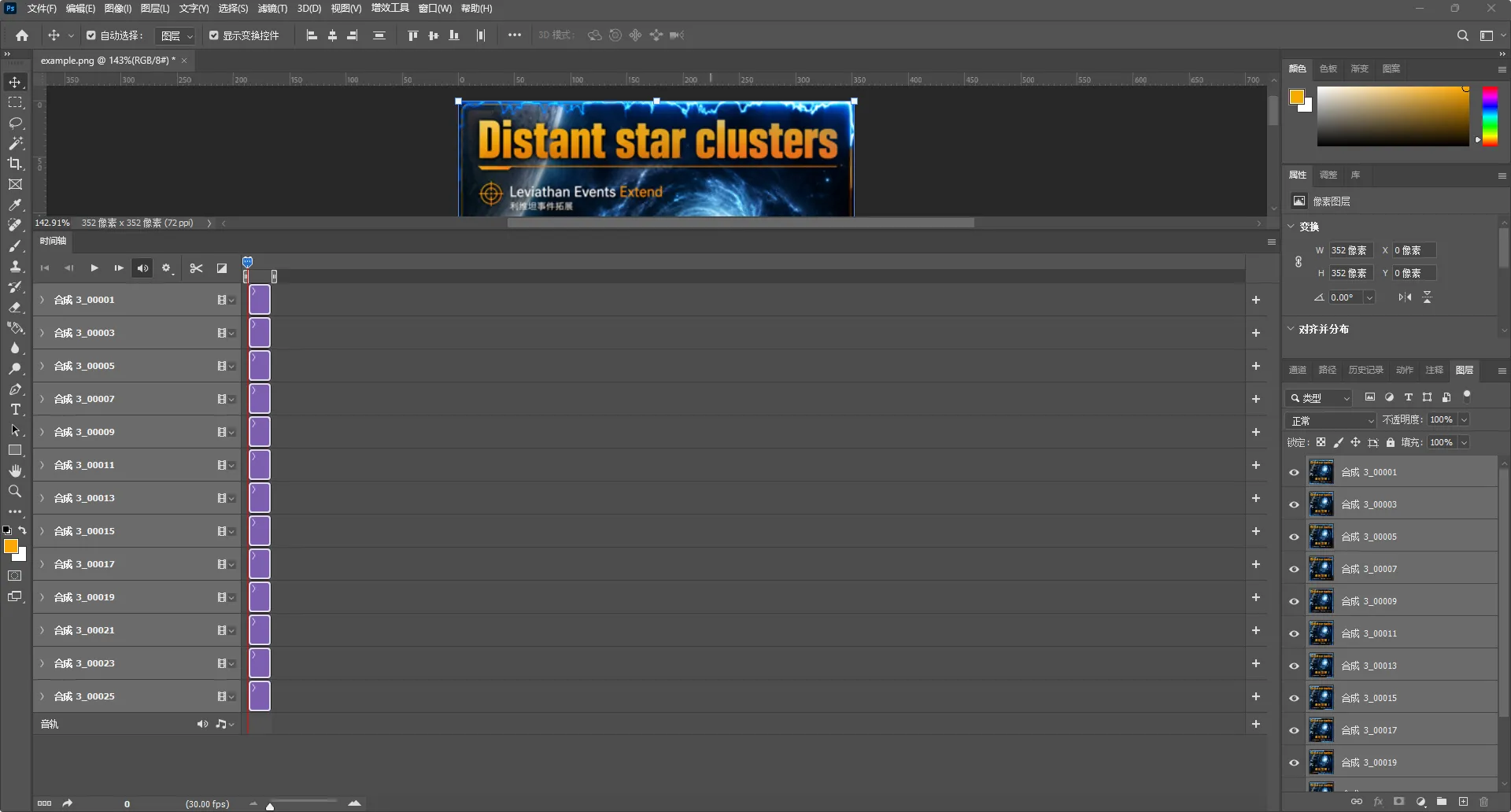Add media to track 合成 3_00001
The width and height of the screenshot is (1511, 812).
1256,300
